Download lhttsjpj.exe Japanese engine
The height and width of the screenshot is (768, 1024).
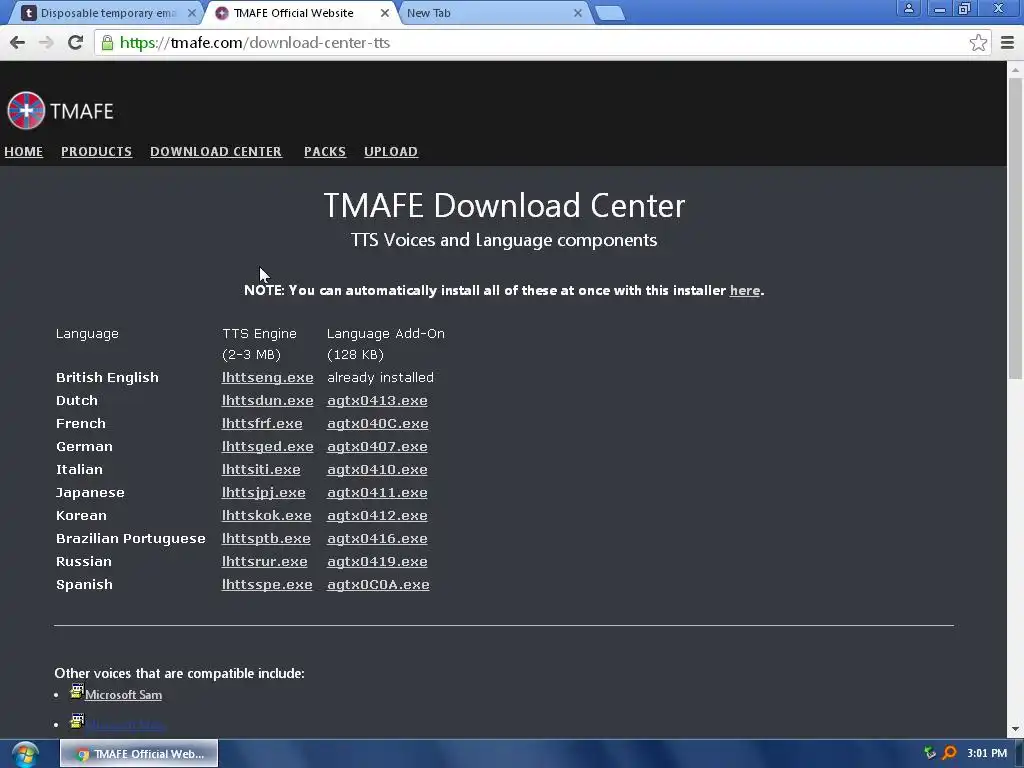(263, 492)
